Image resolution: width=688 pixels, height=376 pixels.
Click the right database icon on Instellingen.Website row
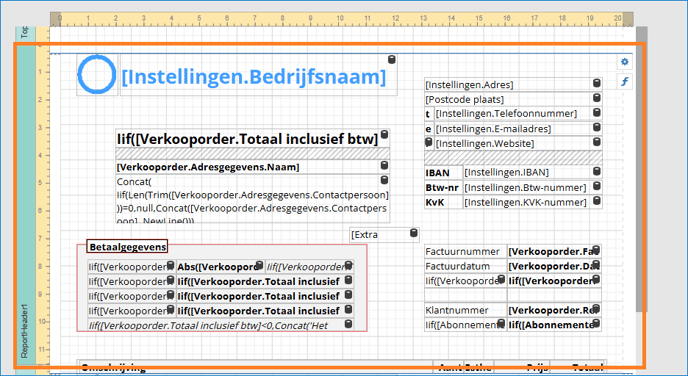[x=597, y=142]
